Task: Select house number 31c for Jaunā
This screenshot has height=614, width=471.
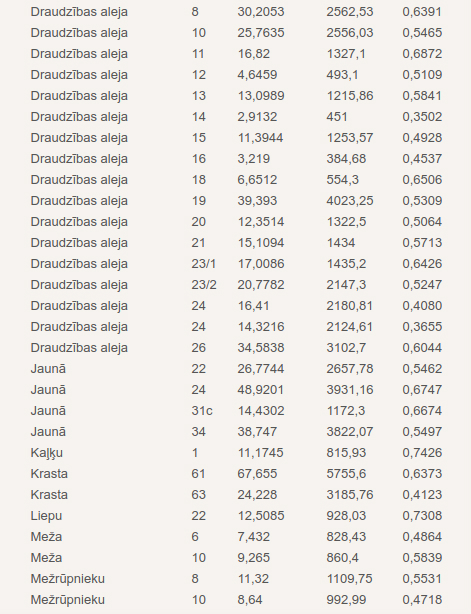Action: tap(202, 411)
